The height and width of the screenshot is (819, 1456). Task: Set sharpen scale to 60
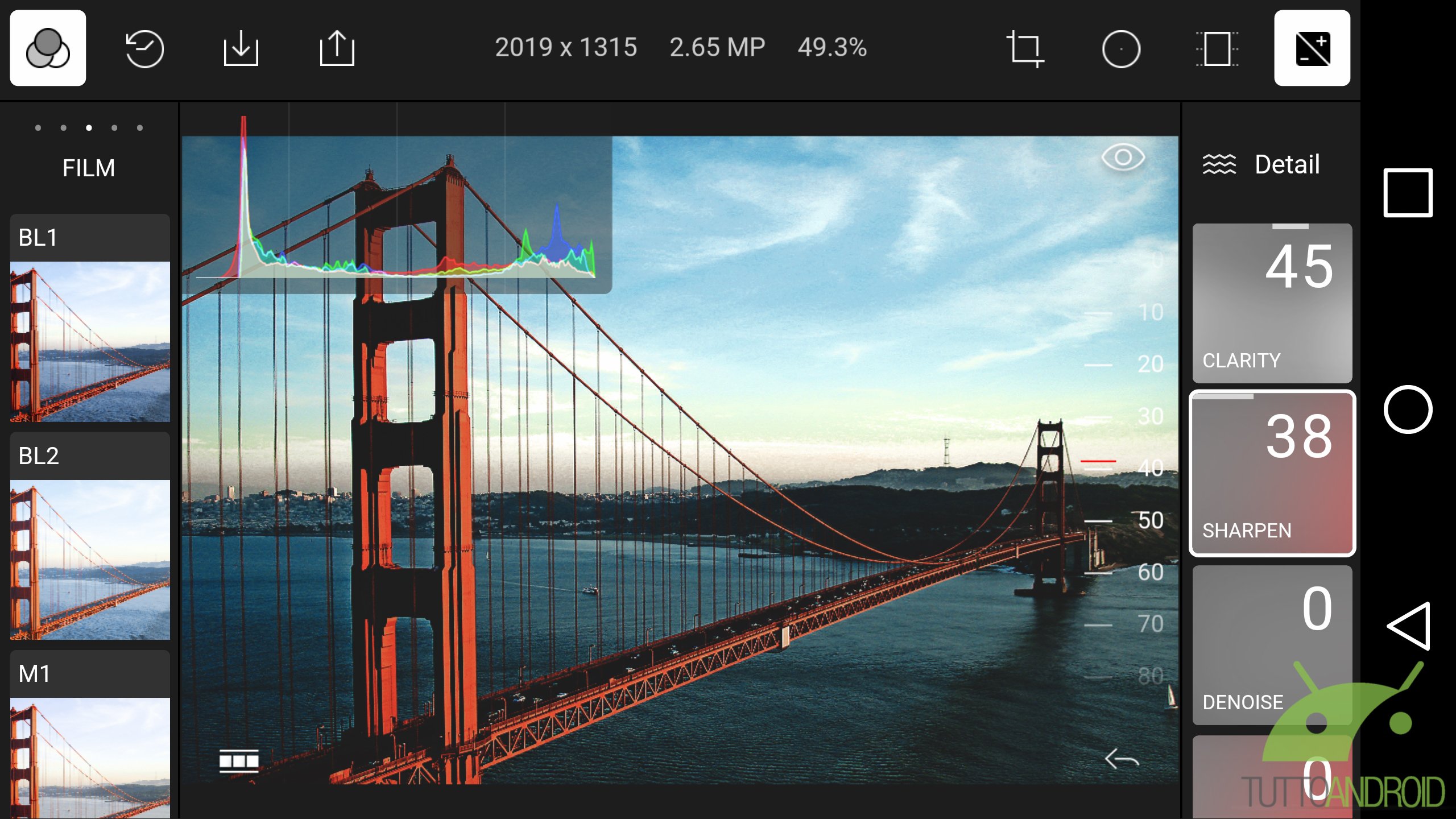[1150, 572]
